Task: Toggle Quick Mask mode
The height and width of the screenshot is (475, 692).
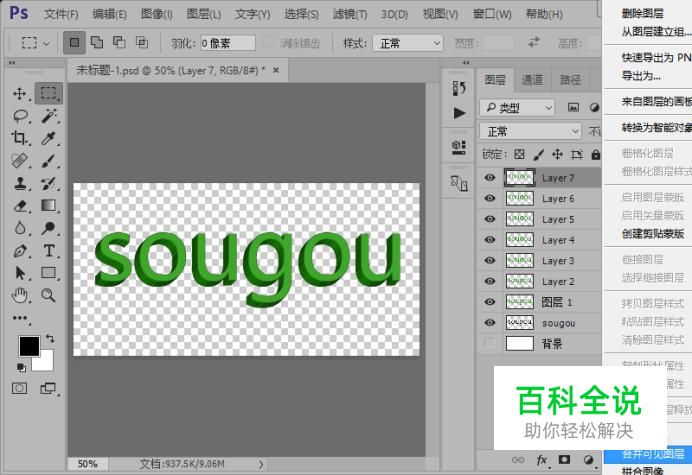Action: pos(19,388)
